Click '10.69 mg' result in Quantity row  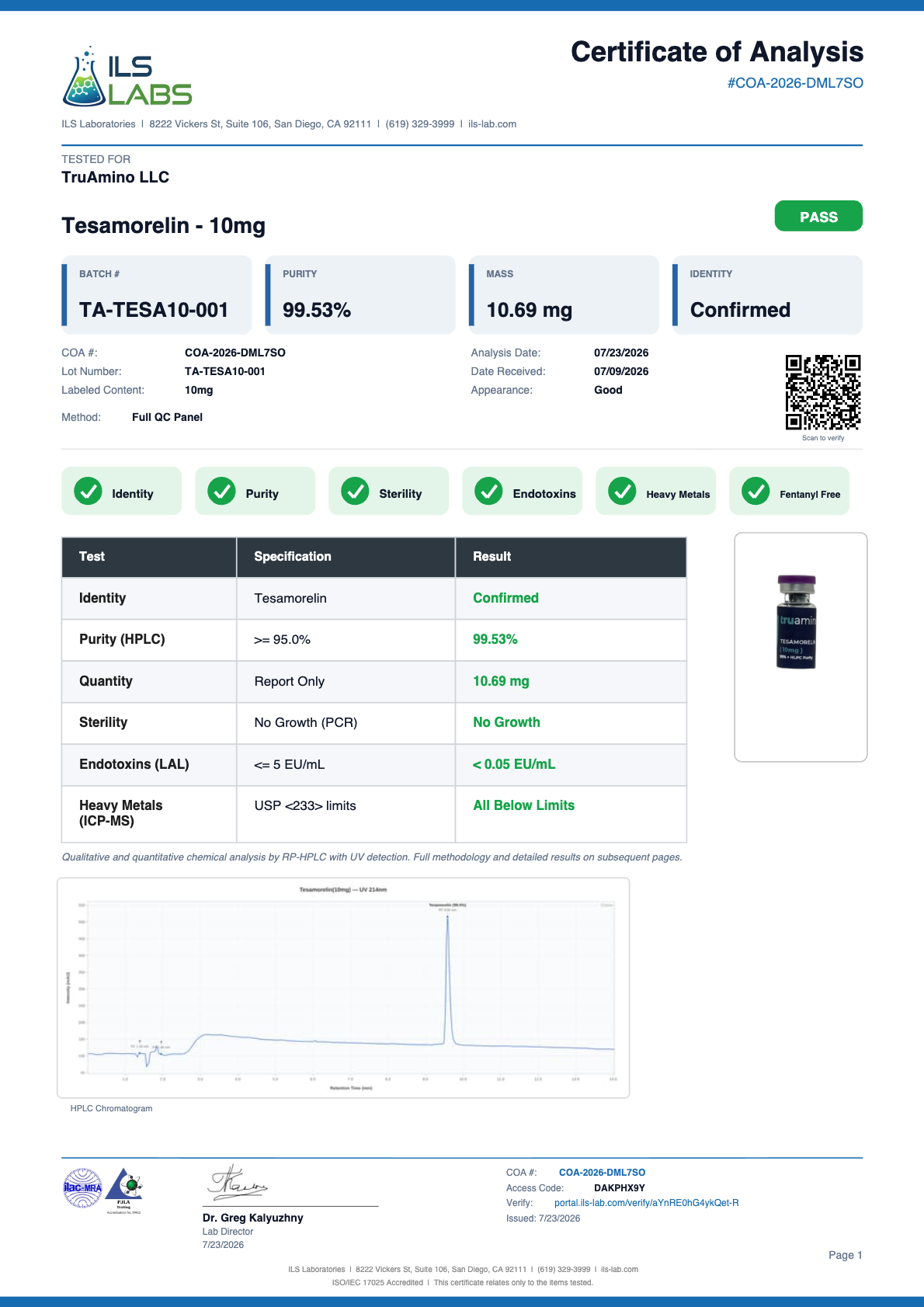tap(501, 681)
